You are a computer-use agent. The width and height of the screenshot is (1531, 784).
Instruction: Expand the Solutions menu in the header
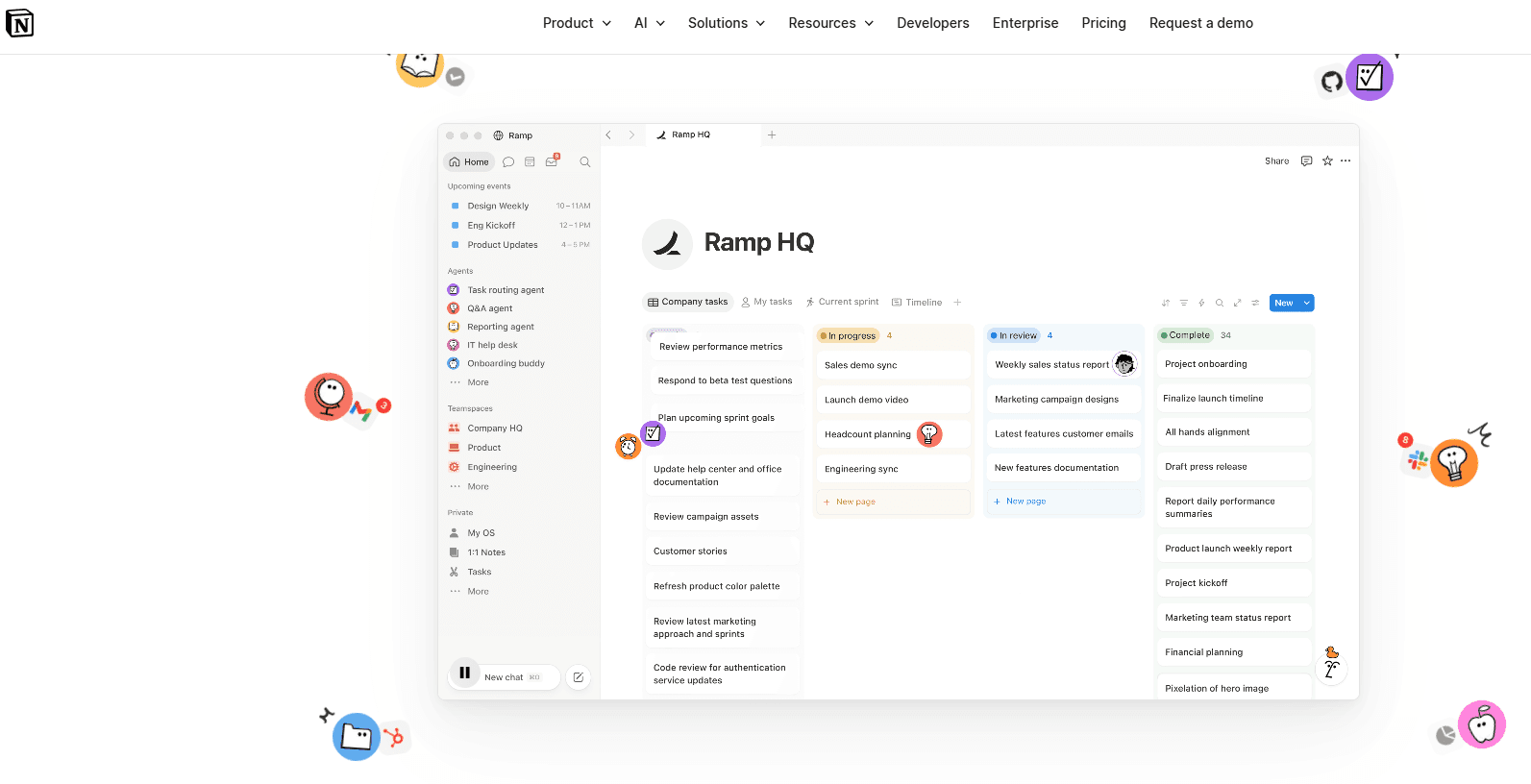[x=727, y=23]
